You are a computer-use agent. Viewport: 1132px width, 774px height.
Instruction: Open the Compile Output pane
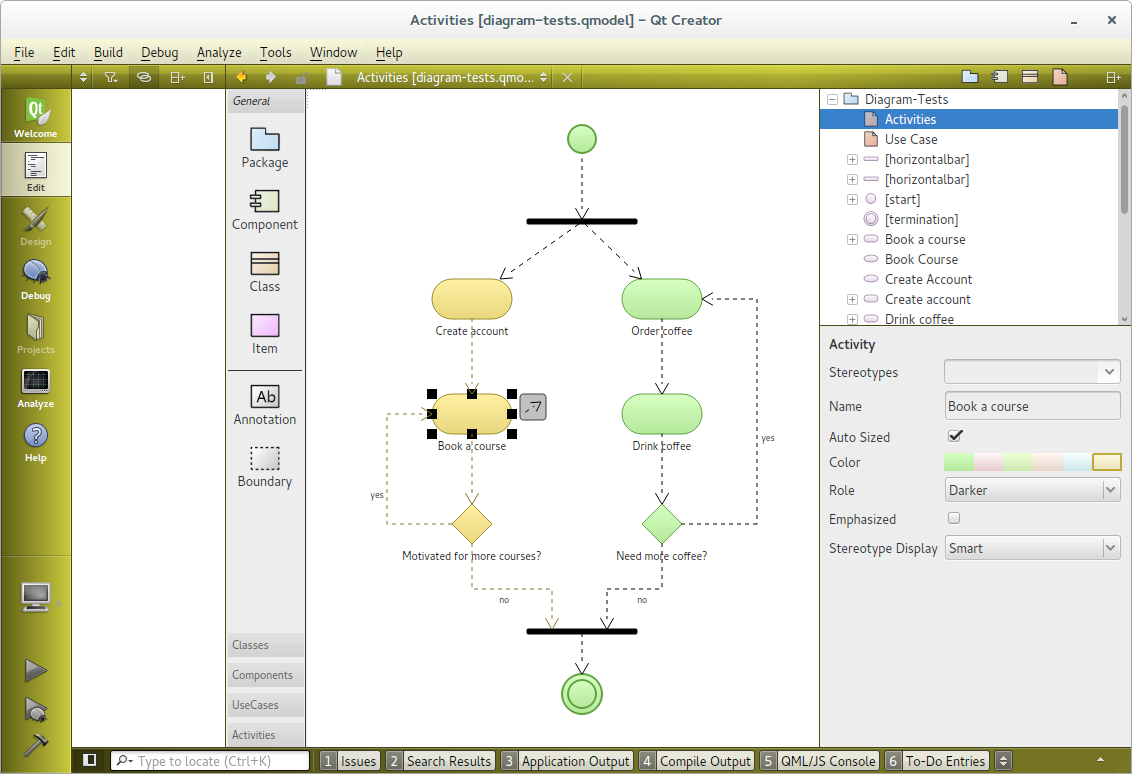(x=696, y=761)
